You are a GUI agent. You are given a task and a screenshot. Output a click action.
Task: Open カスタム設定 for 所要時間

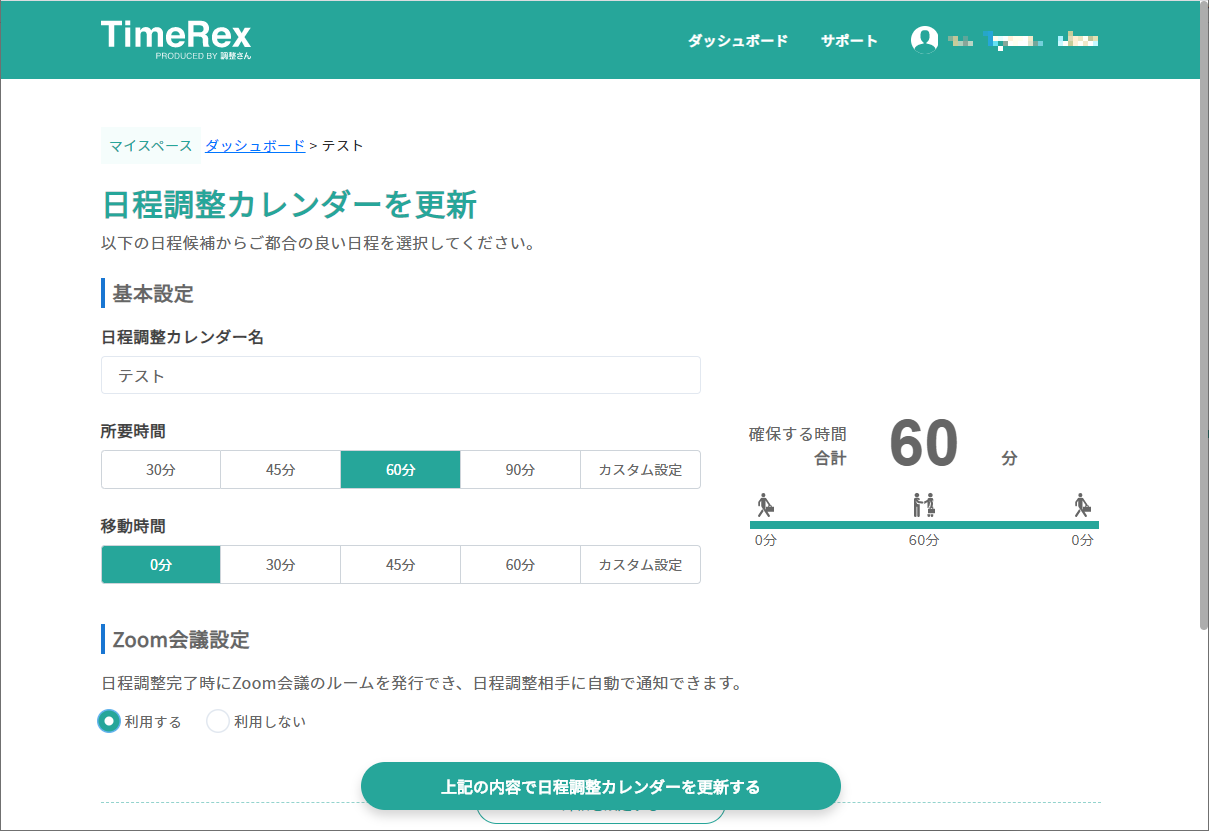pos(640,469)
